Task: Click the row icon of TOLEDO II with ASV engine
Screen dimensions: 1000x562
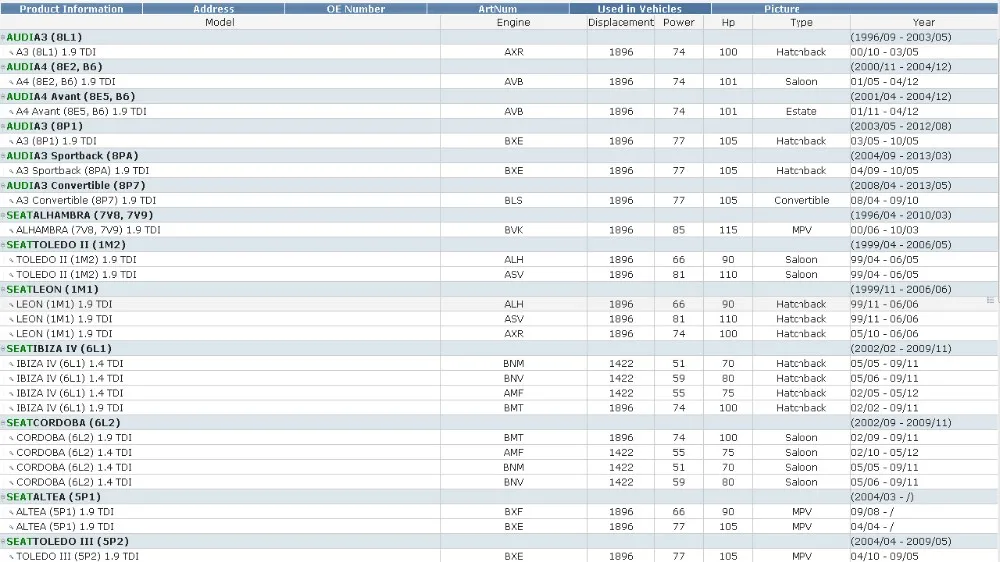Action: (11, 275)
